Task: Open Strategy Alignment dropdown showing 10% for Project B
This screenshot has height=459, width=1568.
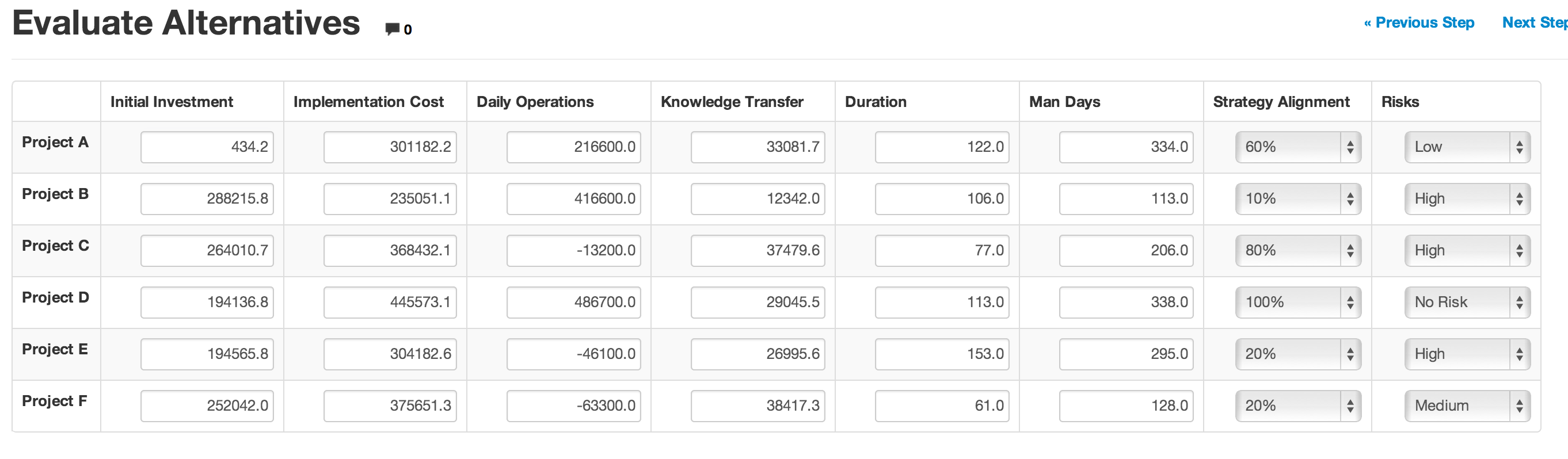Action: click(x=1299, y=198)
